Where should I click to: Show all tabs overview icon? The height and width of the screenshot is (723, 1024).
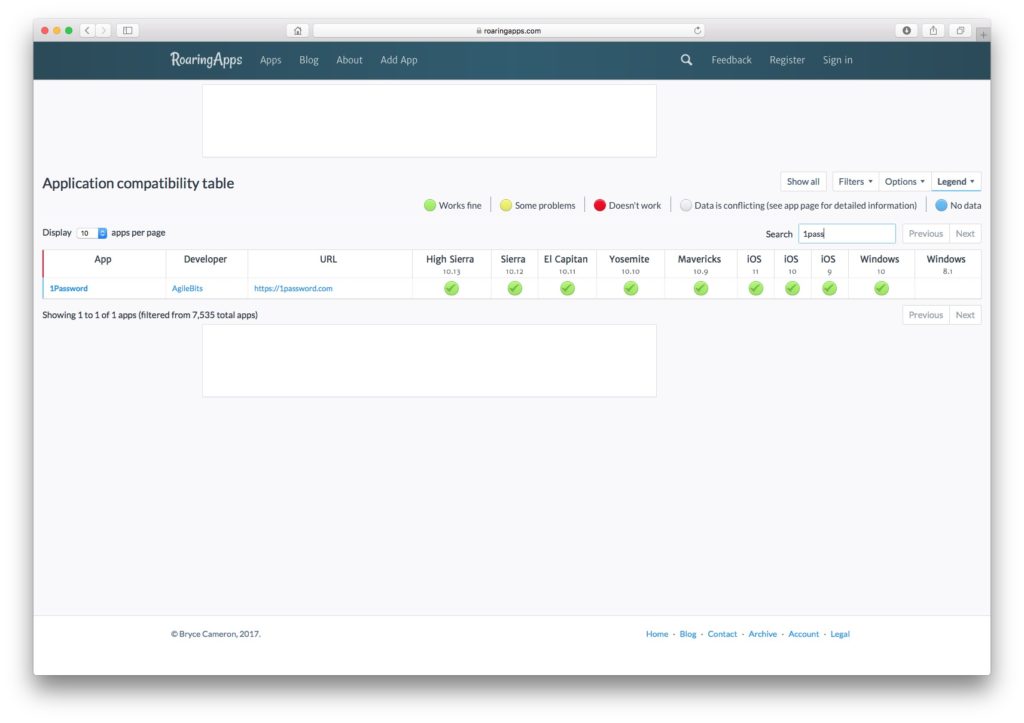(960, 30)
